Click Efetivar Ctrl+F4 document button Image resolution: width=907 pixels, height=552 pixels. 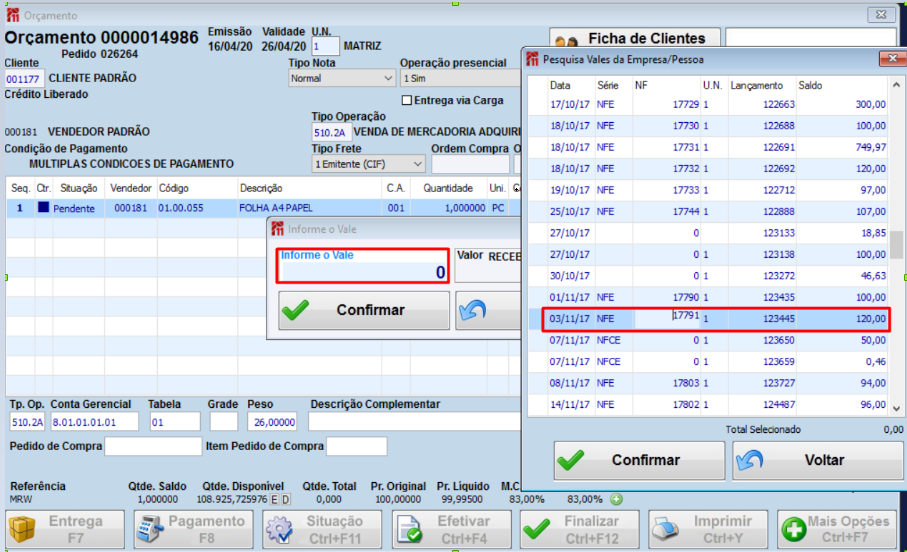(452, 529)
